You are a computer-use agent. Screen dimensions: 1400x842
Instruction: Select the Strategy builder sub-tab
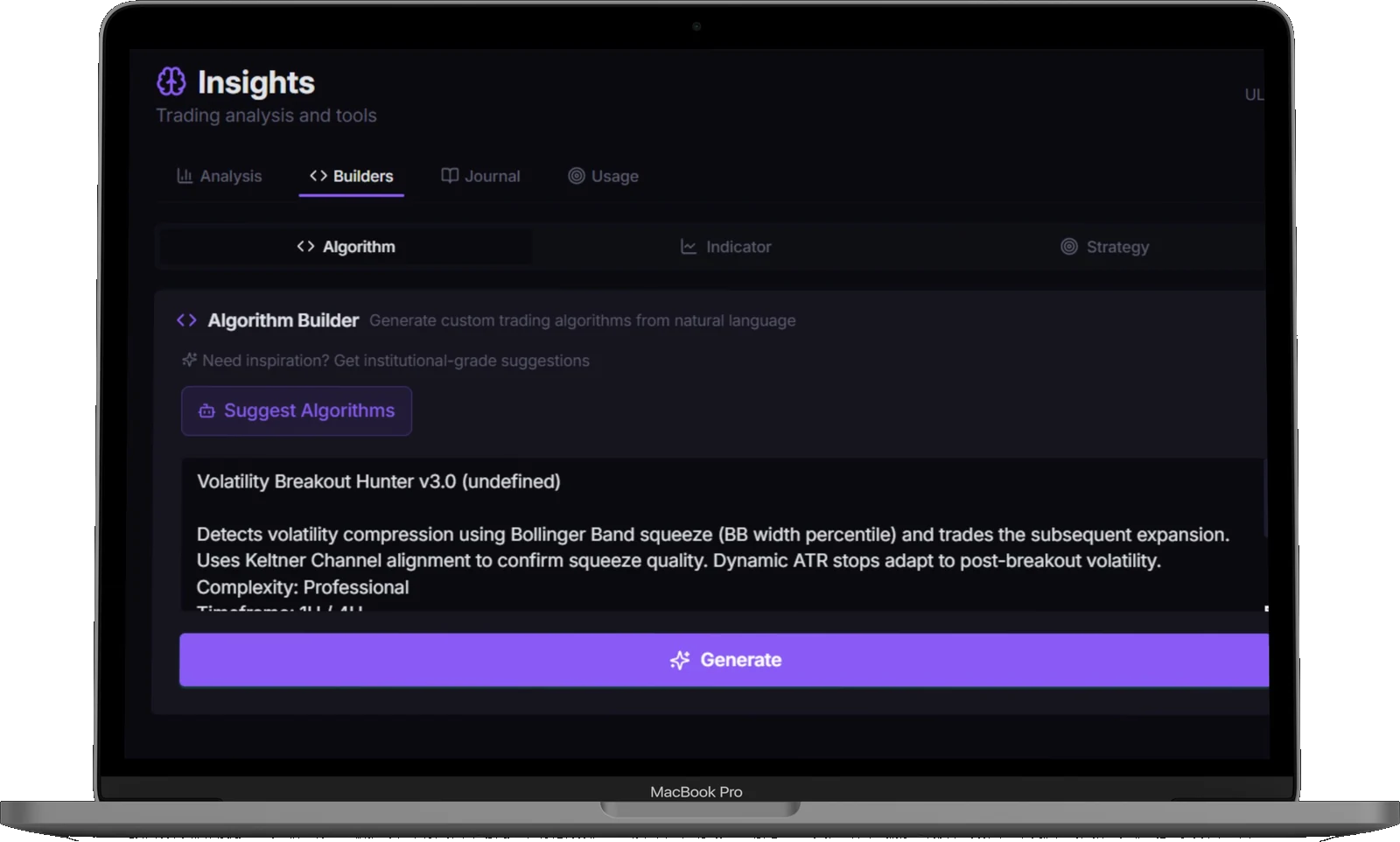click(1105, 247)
